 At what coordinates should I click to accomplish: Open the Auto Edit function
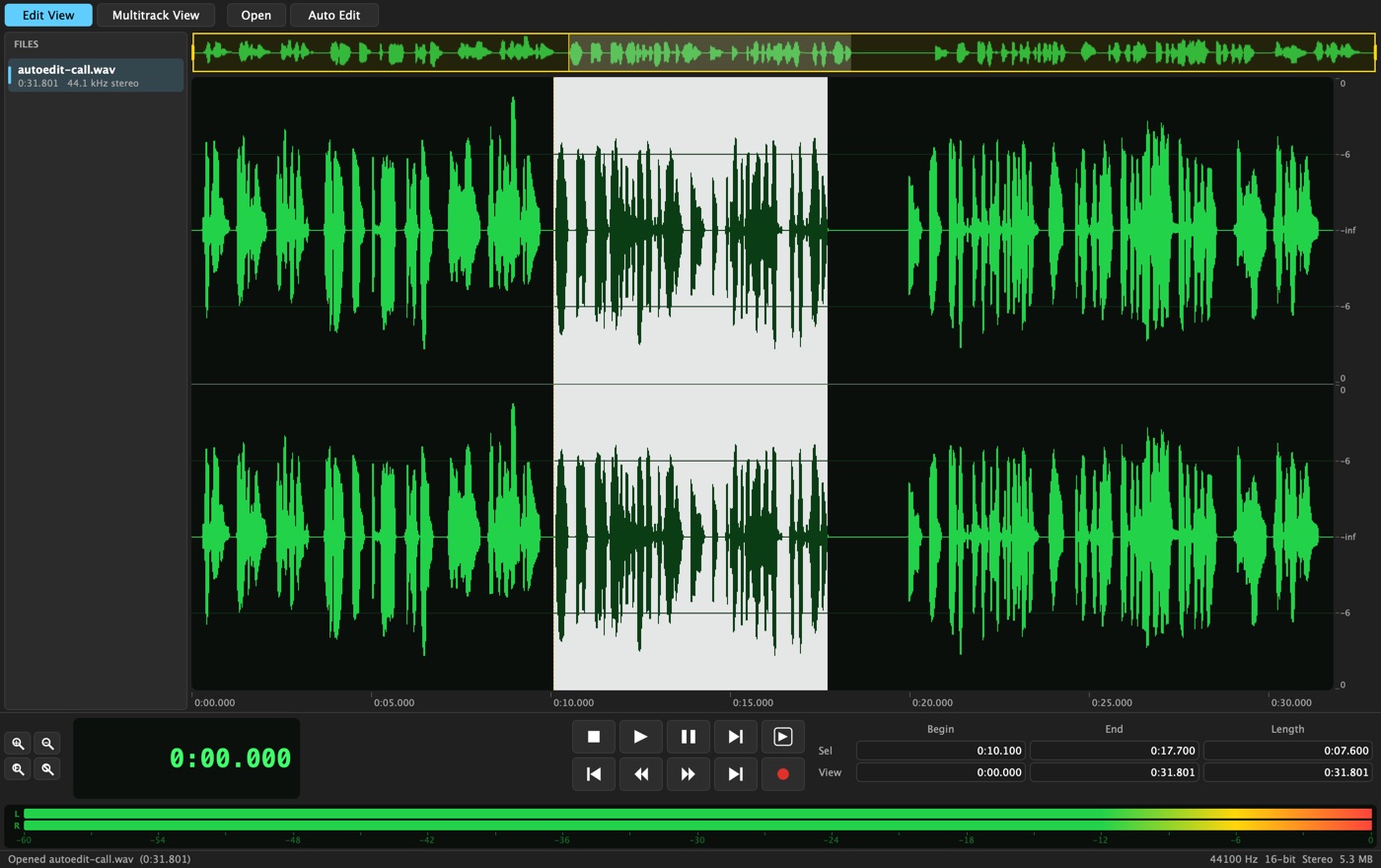click(334, 15)
